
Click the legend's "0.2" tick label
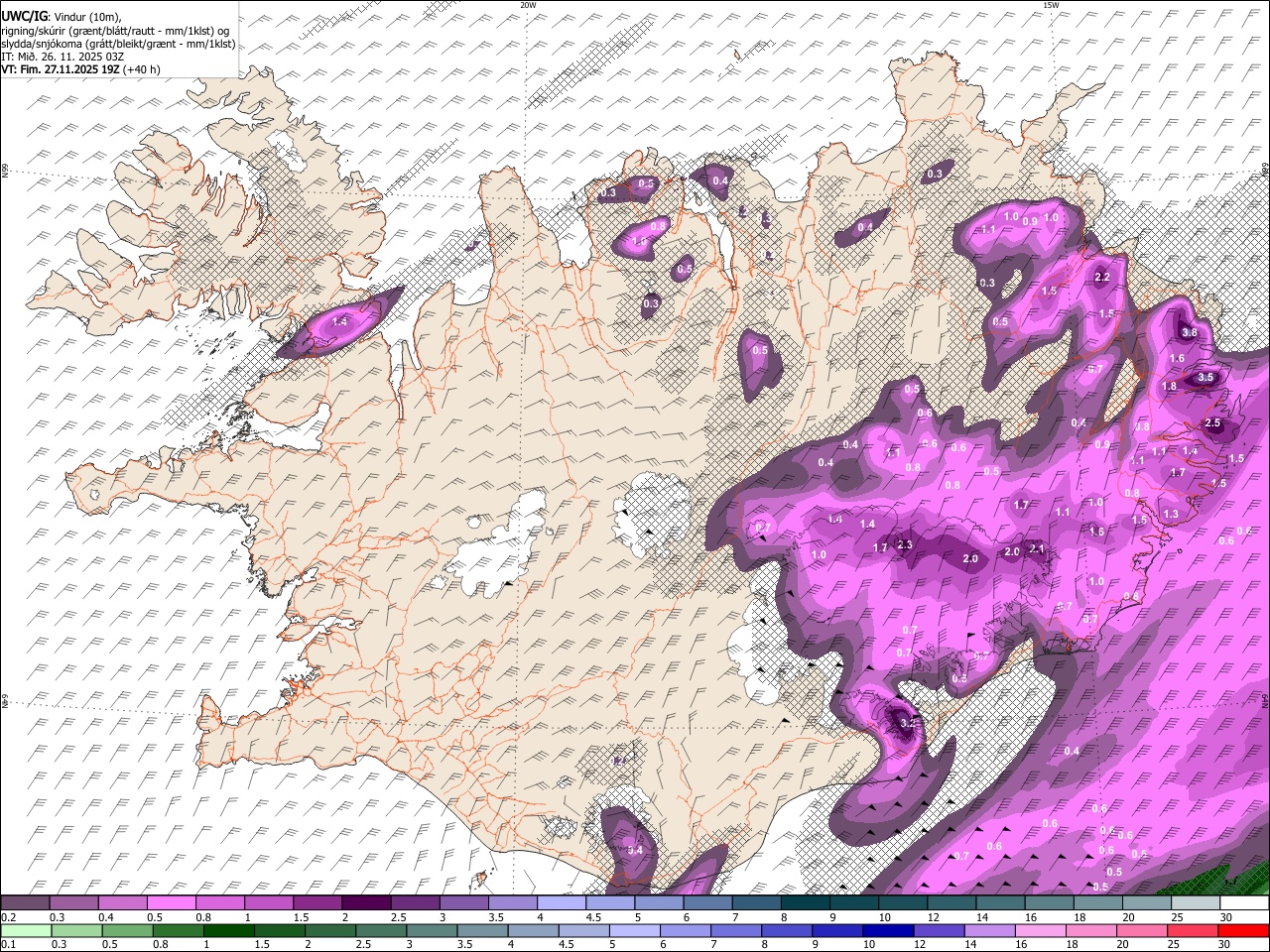[x=8, y=917]
